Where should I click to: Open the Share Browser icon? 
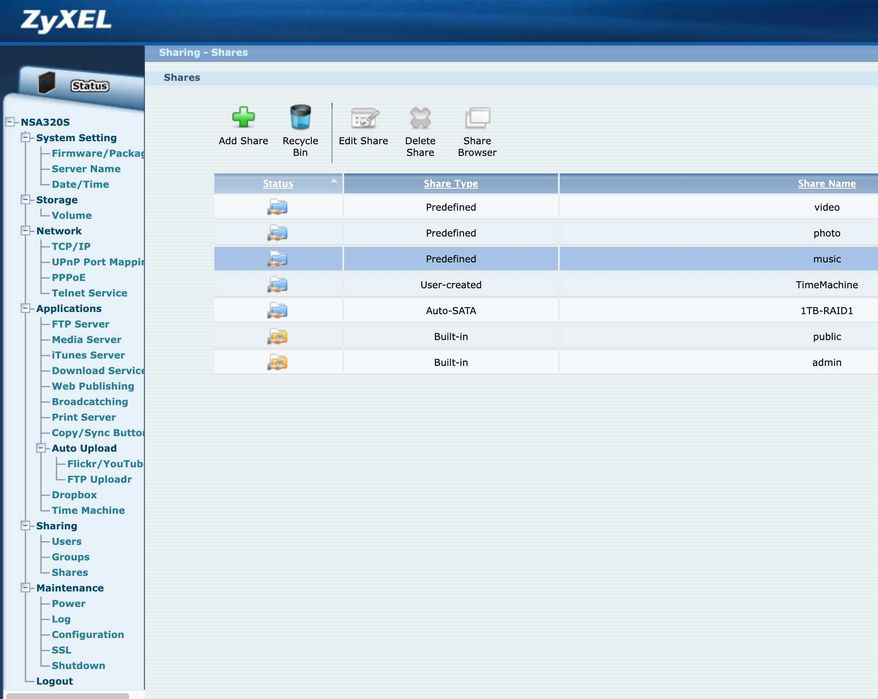[x=477, y=118]
